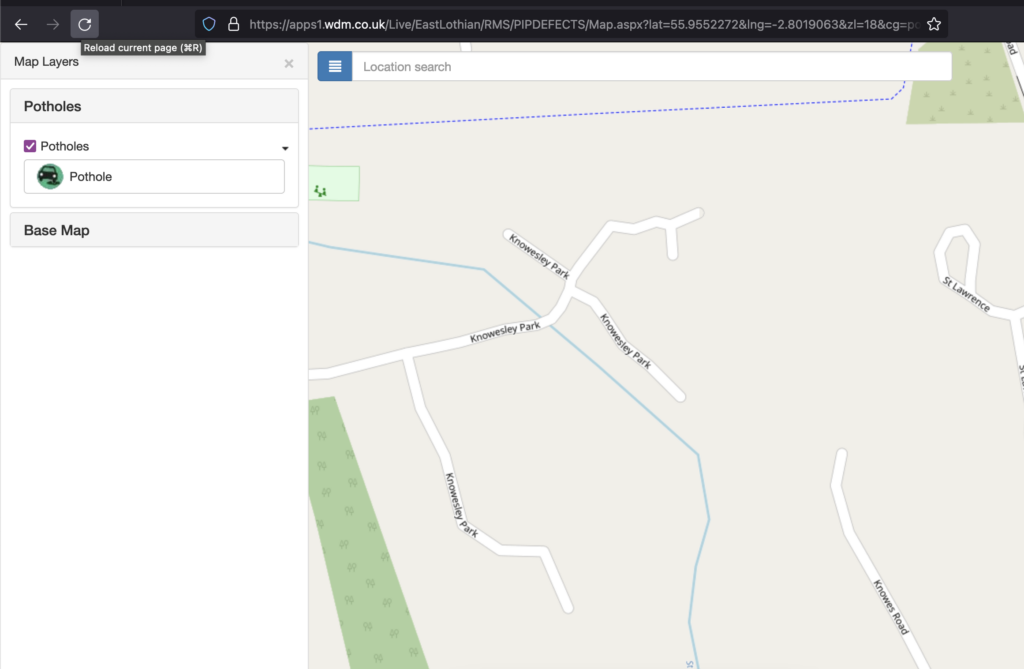
Task: Expand the Base Map section
Action: click(154, 230)
